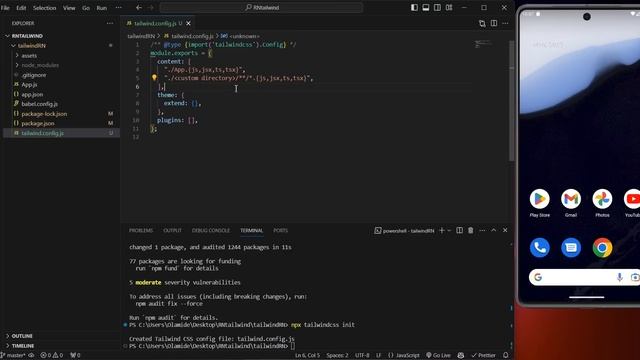
Task: Create a new terminal with plus
Action: pos(442,231)
